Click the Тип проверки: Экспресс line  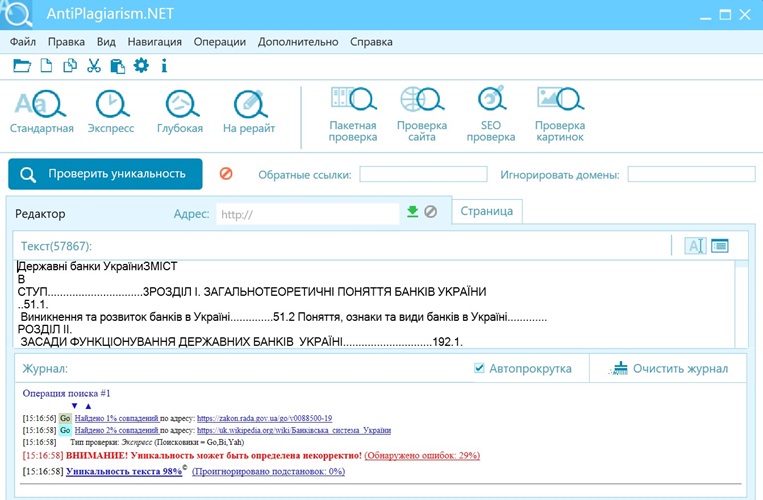pyautogui.click(x=157, y=443)
